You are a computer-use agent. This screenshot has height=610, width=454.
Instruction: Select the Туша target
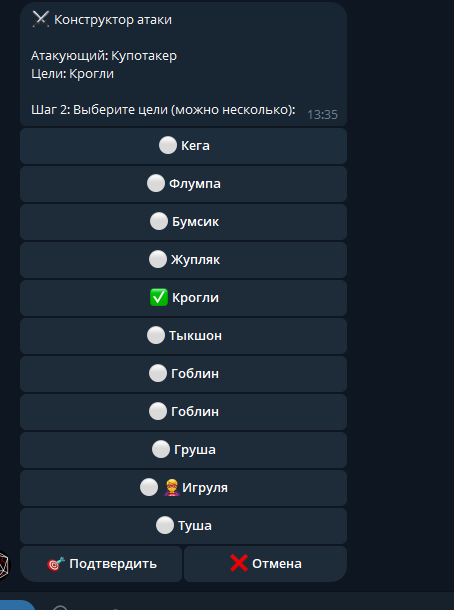click(x=183, y=526)
